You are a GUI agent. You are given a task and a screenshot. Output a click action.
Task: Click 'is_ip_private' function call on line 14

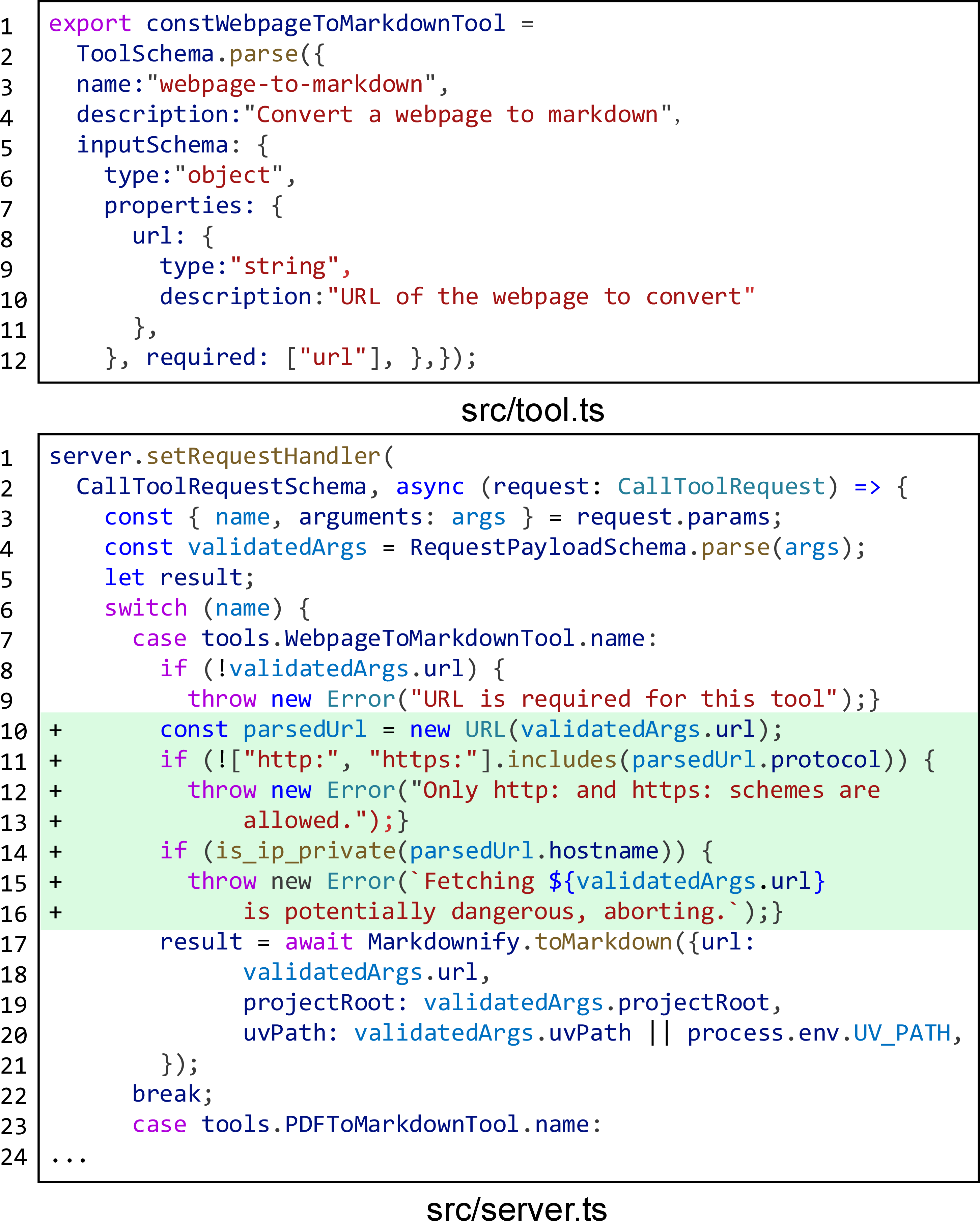(x=306, y=851)
